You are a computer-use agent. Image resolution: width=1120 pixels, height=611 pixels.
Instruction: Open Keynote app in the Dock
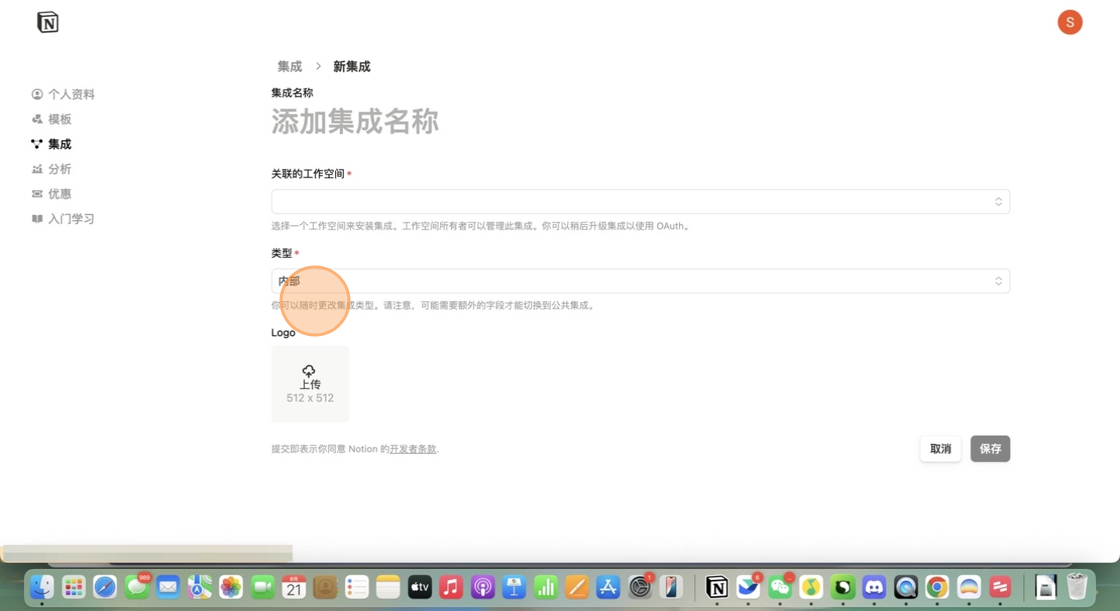pos(514,587)
